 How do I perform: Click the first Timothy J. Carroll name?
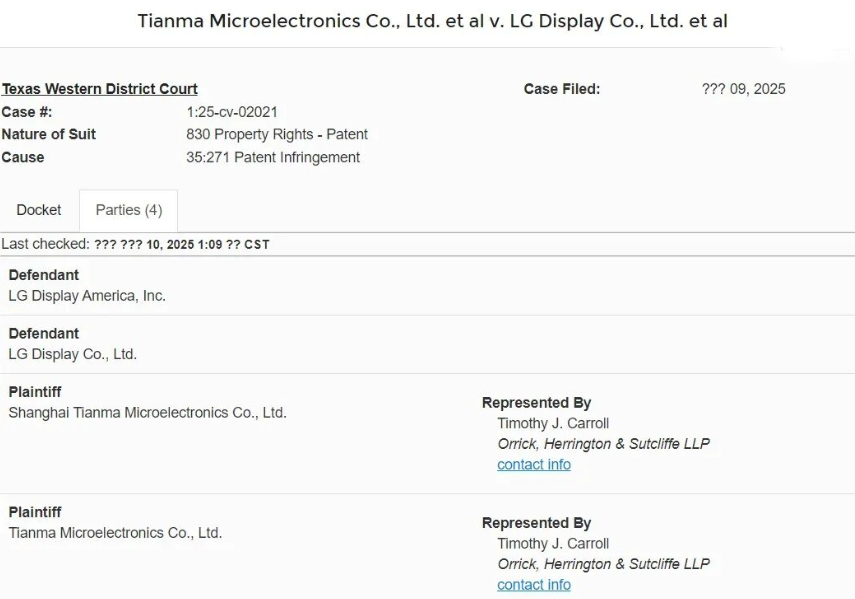click(x=553, y=423)
